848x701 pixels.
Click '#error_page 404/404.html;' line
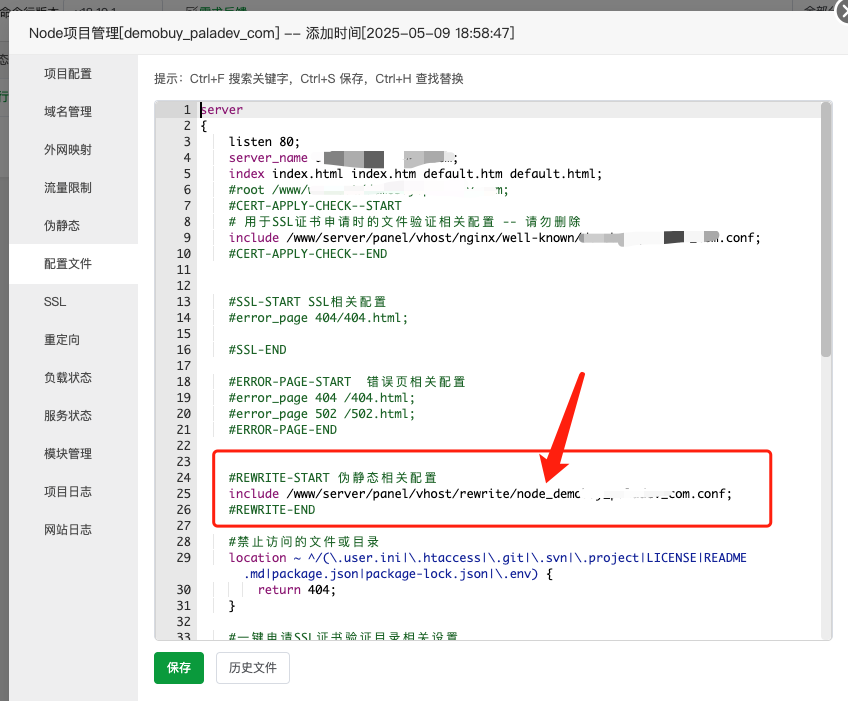(x=318, y=318)
